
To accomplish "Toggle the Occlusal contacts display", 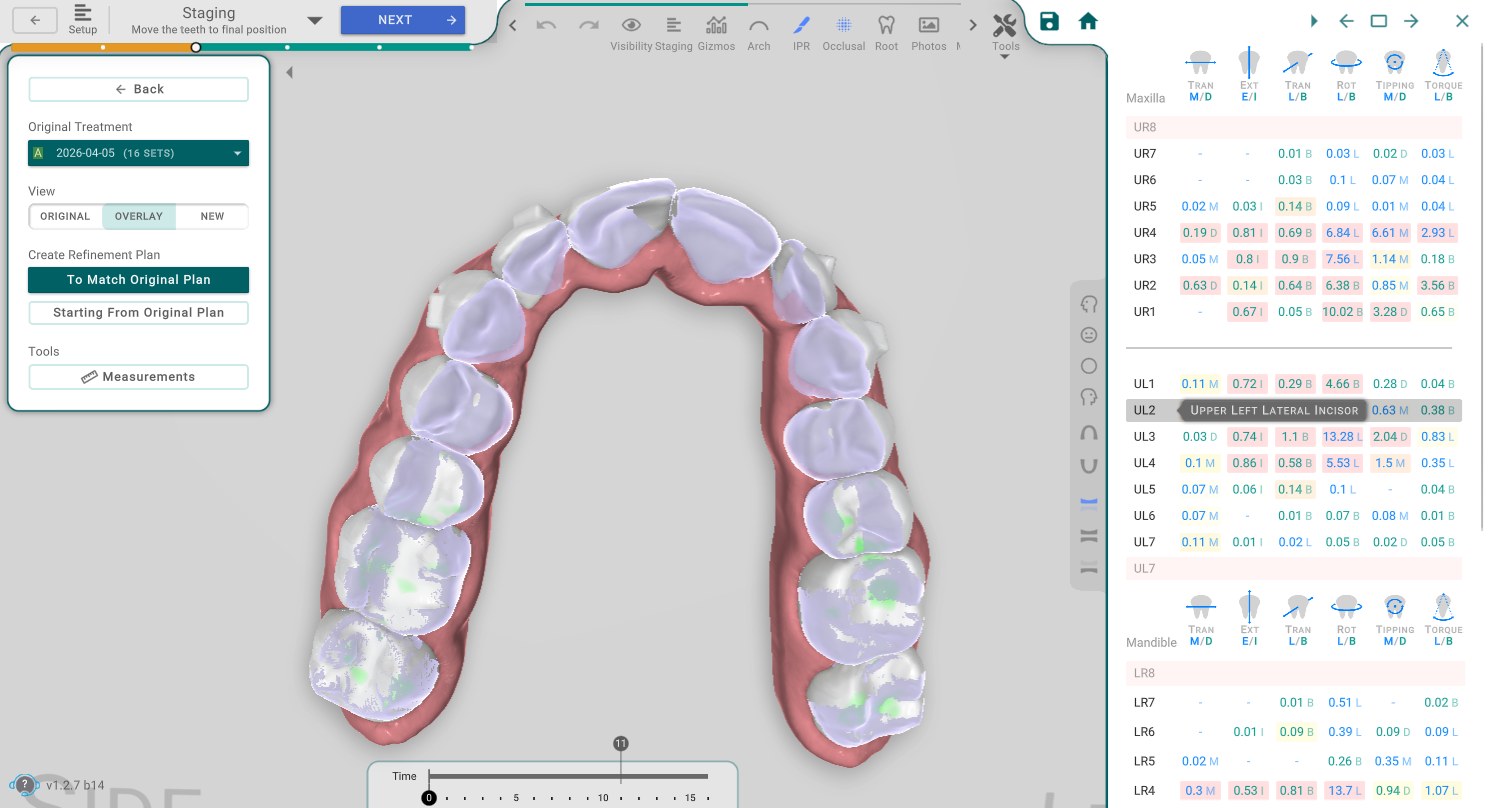I will pos(844,32).
